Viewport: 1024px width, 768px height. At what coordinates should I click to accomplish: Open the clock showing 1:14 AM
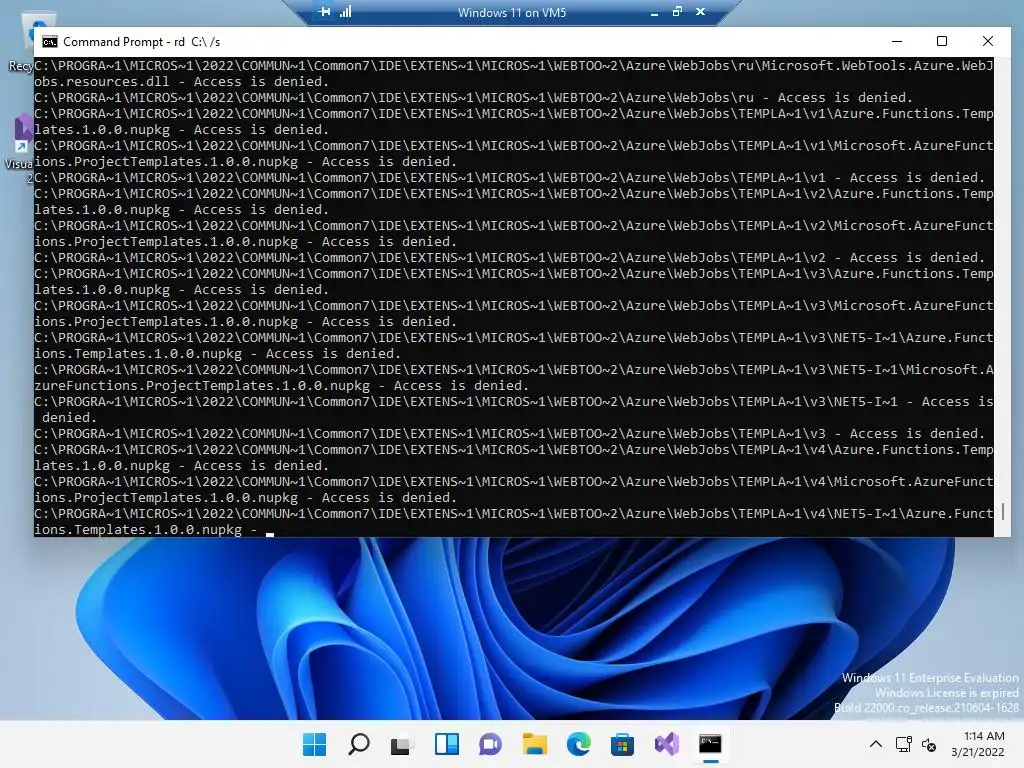coord(984,736)
